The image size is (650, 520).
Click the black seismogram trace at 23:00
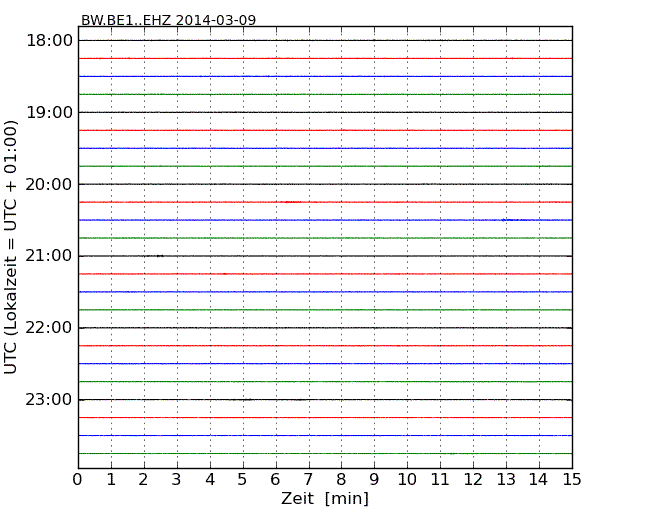325,400
